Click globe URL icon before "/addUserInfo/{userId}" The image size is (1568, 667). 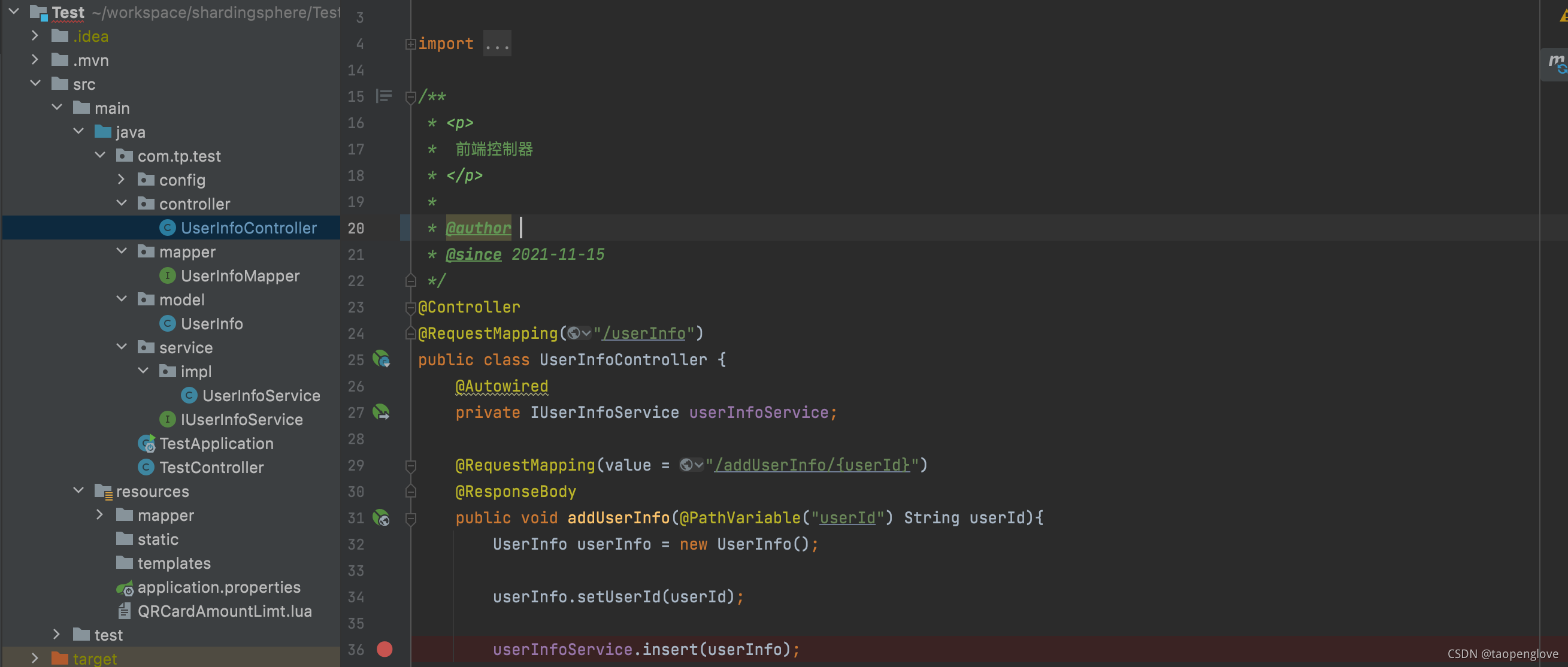[686, 466]
